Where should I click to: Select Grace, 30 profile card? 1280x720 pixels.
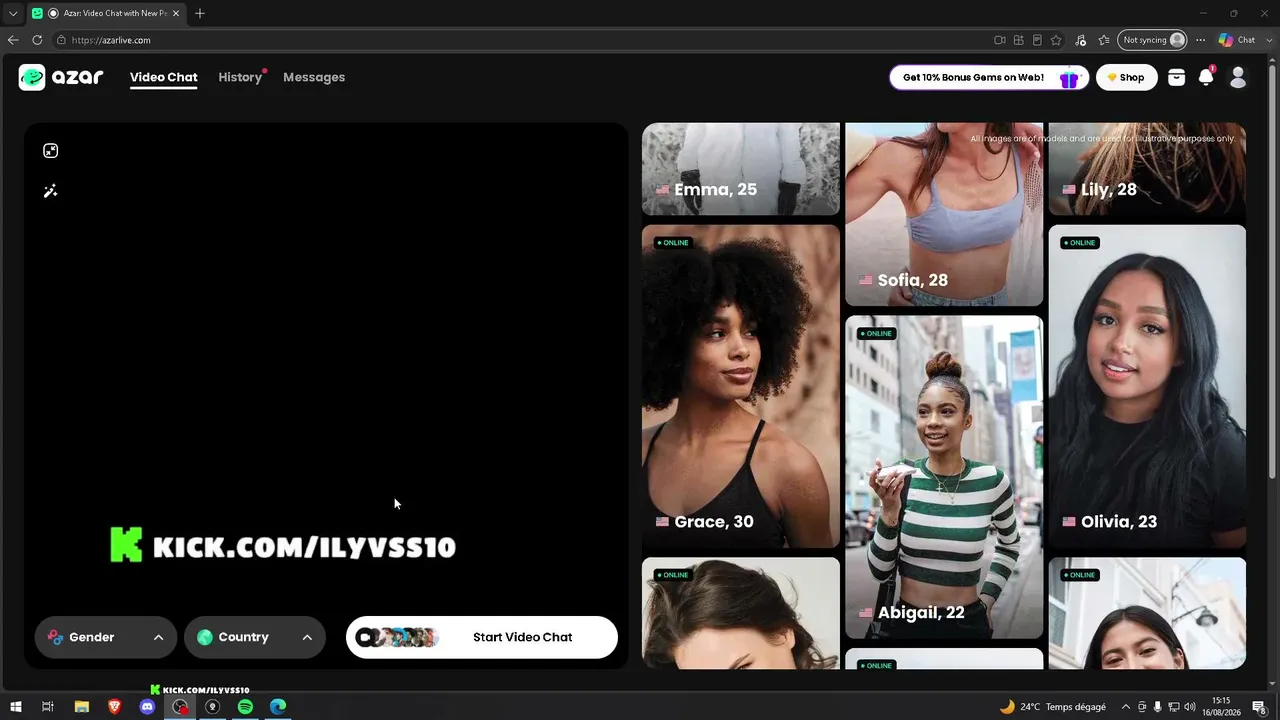[741, 386]
